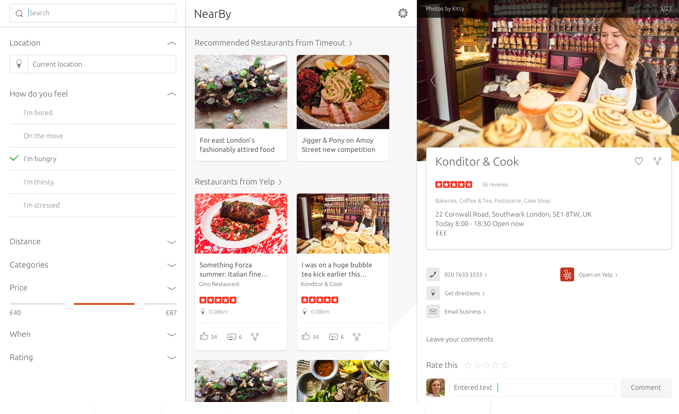
Task: Collapse the Location section
Action: [171, 43]
